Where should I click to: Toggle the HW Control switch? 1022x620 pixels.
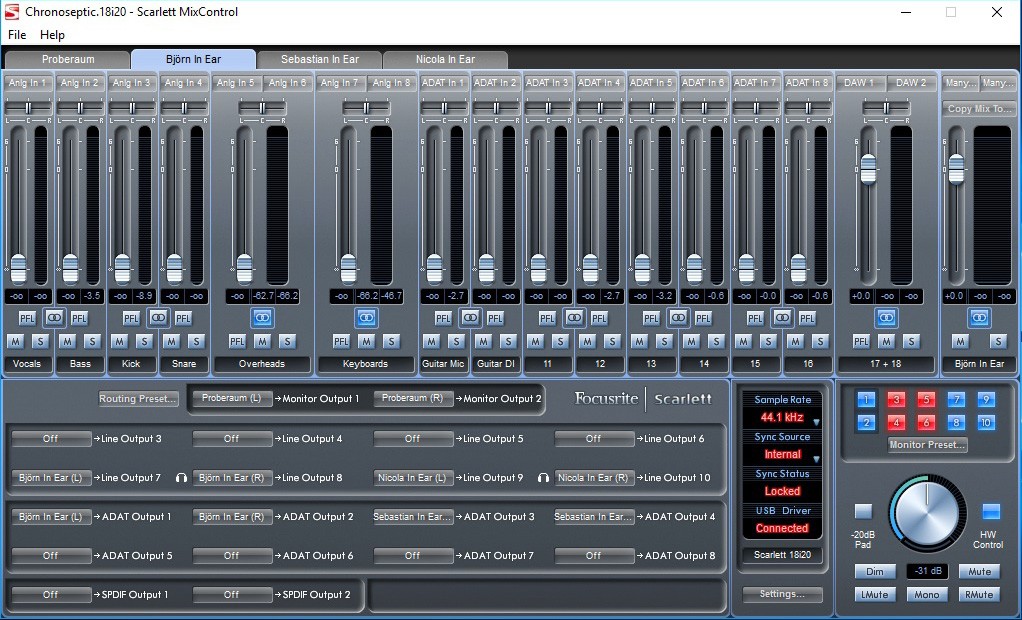(991, 510)
